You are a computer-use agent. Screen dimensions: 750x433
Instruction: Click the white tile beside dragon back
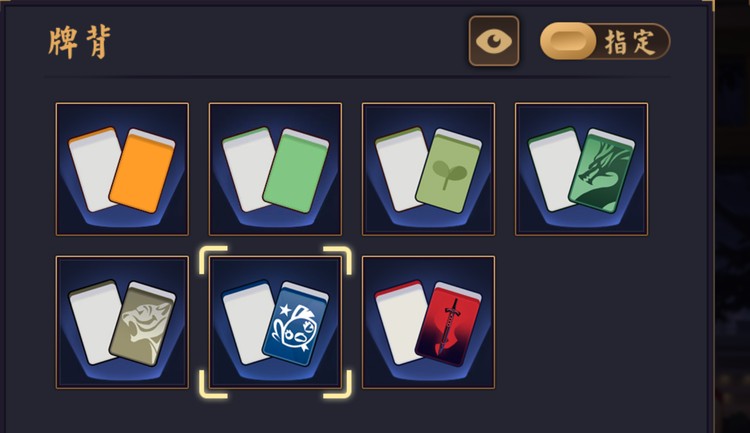[553, 169]
